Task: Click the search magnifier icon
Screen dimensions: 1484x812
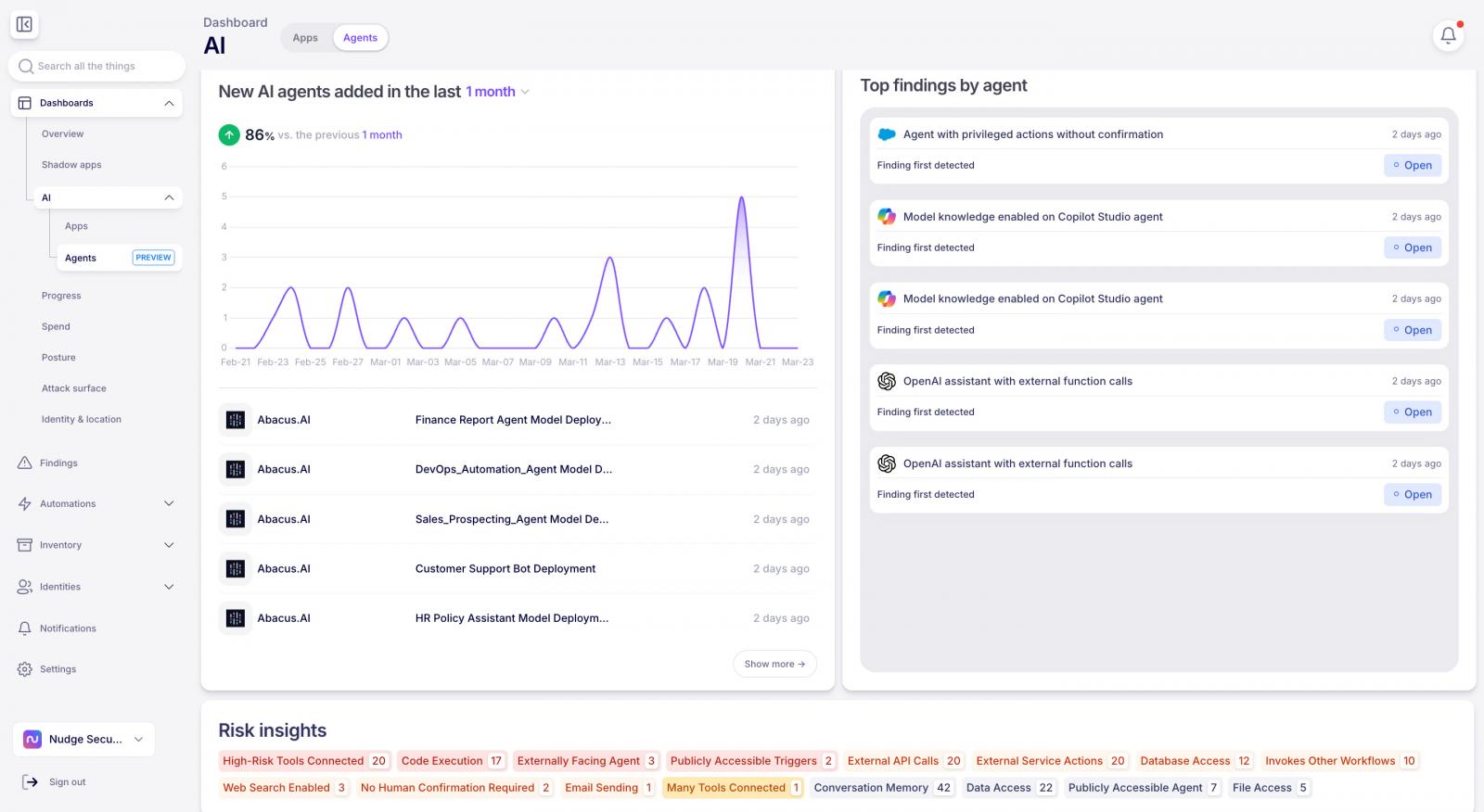Action: tap(26, 66)
